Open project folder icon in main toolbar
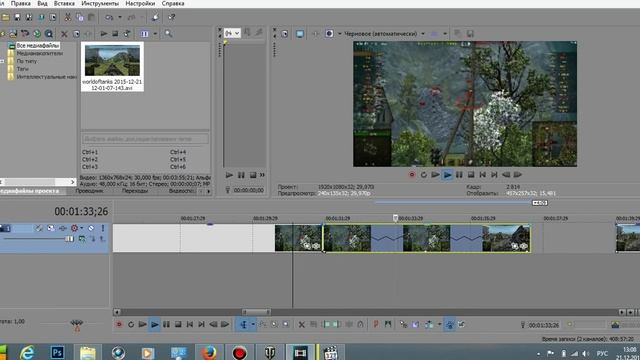This screenshot has height=360, width=640. pos(5,18)
